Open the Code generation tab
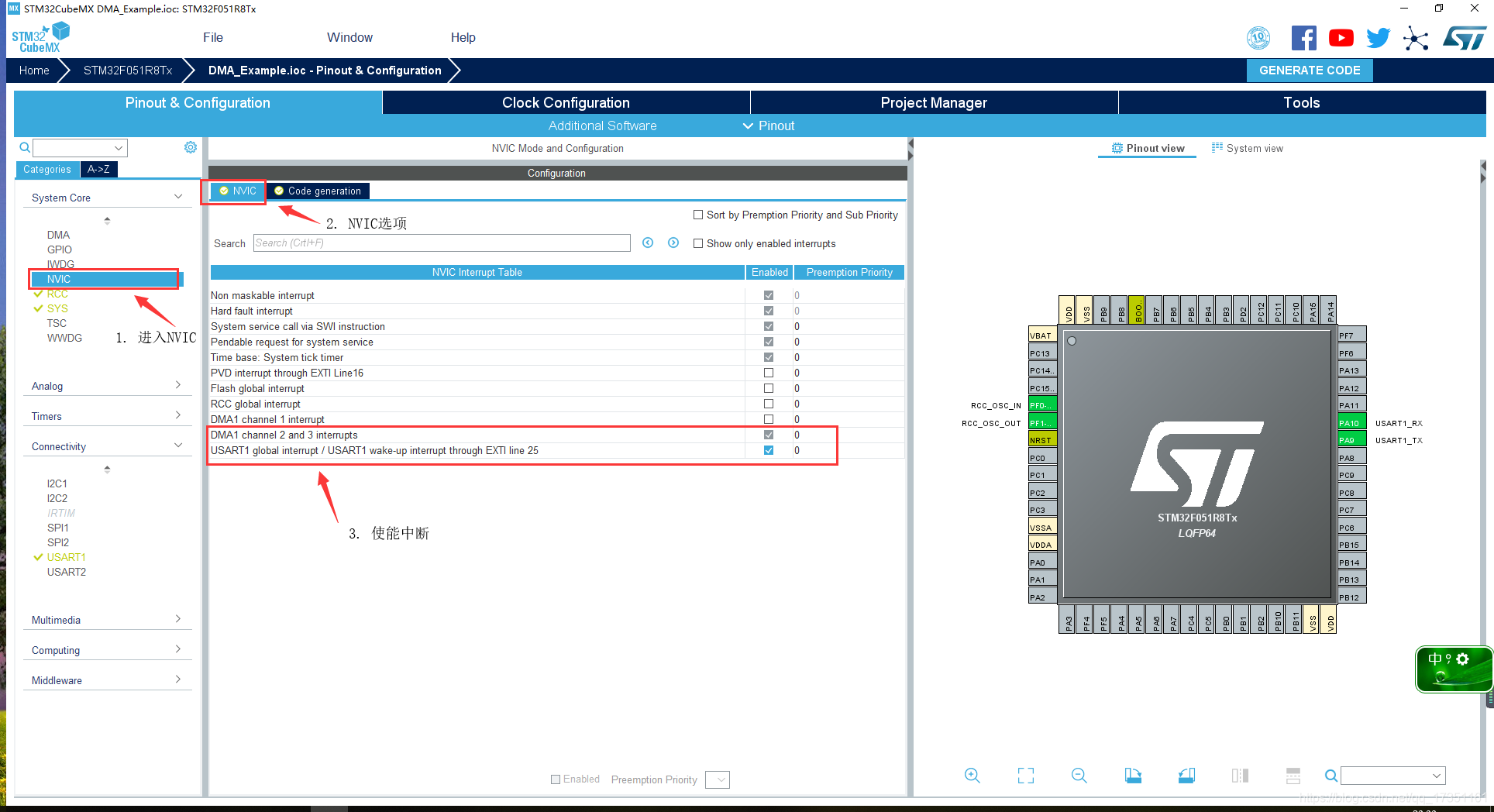The image size is (1494, 812). (x=318, y=191)
